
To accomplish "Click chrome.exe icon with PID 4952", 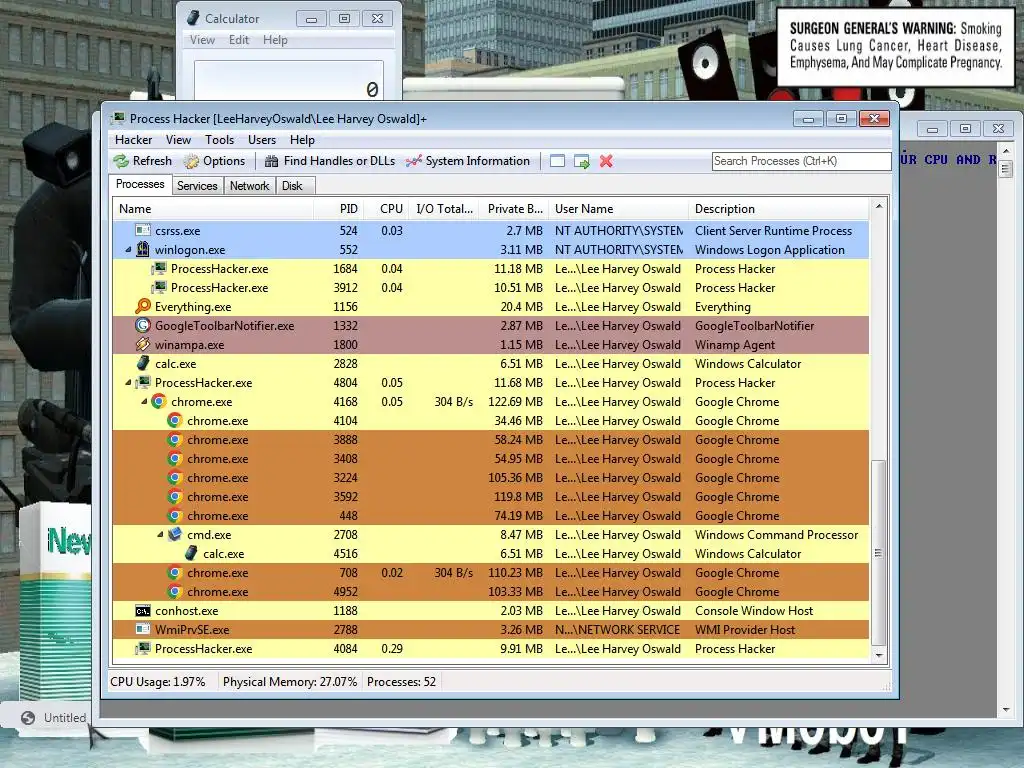I will click(x=174, y=591).
